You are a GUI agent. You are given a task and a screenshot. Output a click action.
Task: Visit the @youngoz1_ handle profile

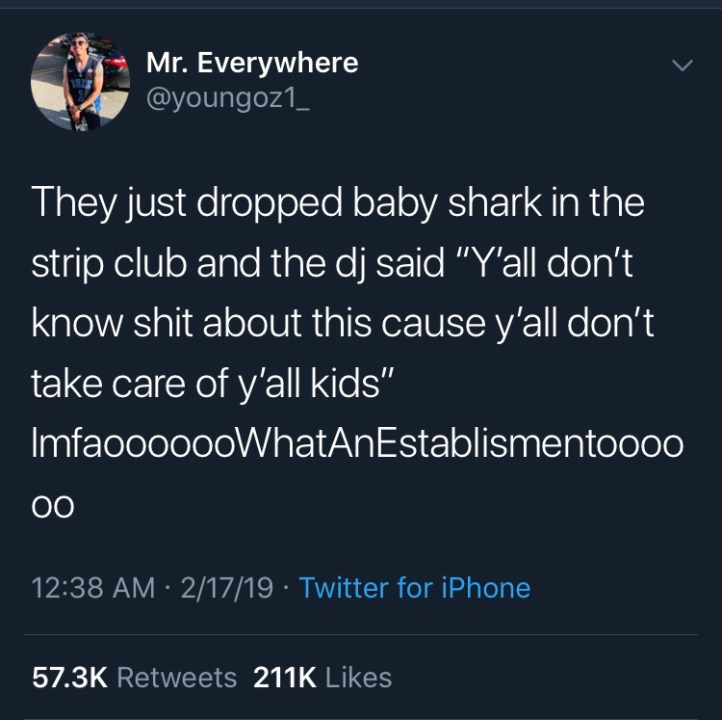228,98
